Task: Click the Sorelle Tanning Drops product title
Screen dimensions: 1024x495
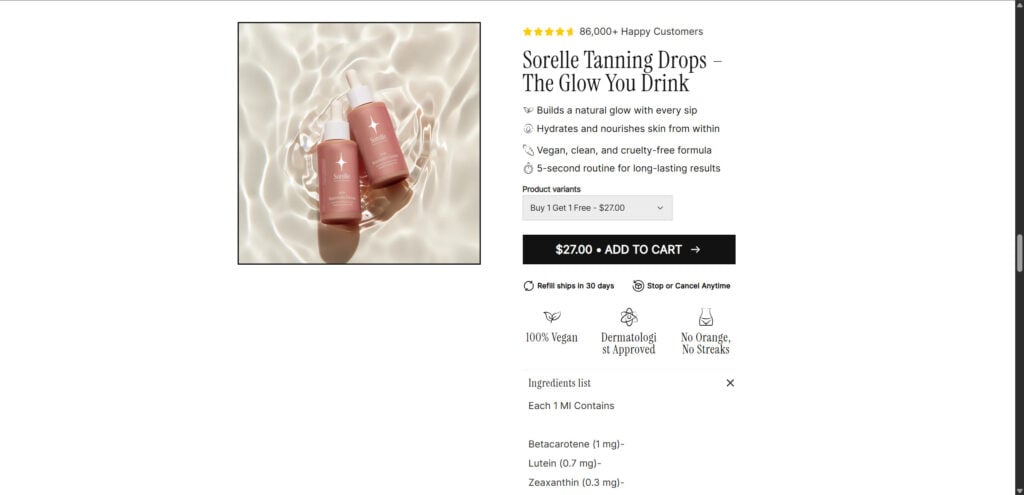Action: pyautogui.click(x=621, y=71)
